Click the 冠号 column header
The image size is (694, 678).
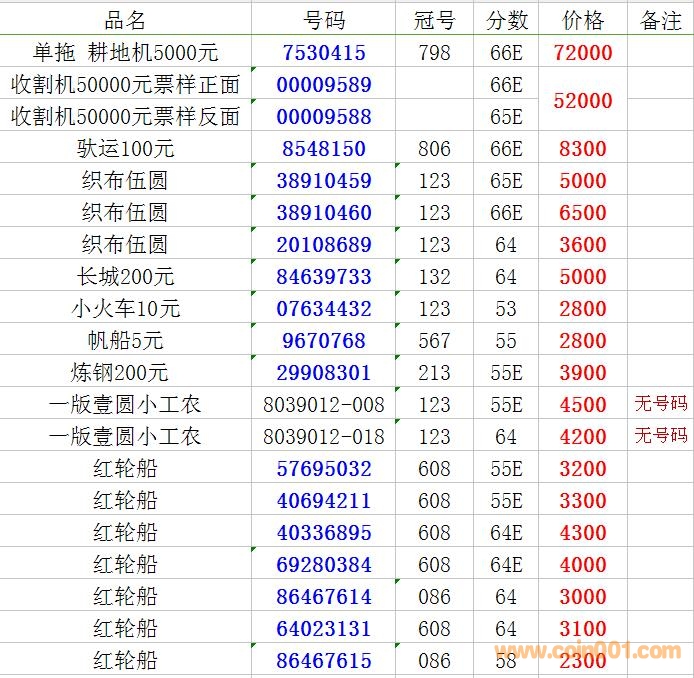point(434,20)
